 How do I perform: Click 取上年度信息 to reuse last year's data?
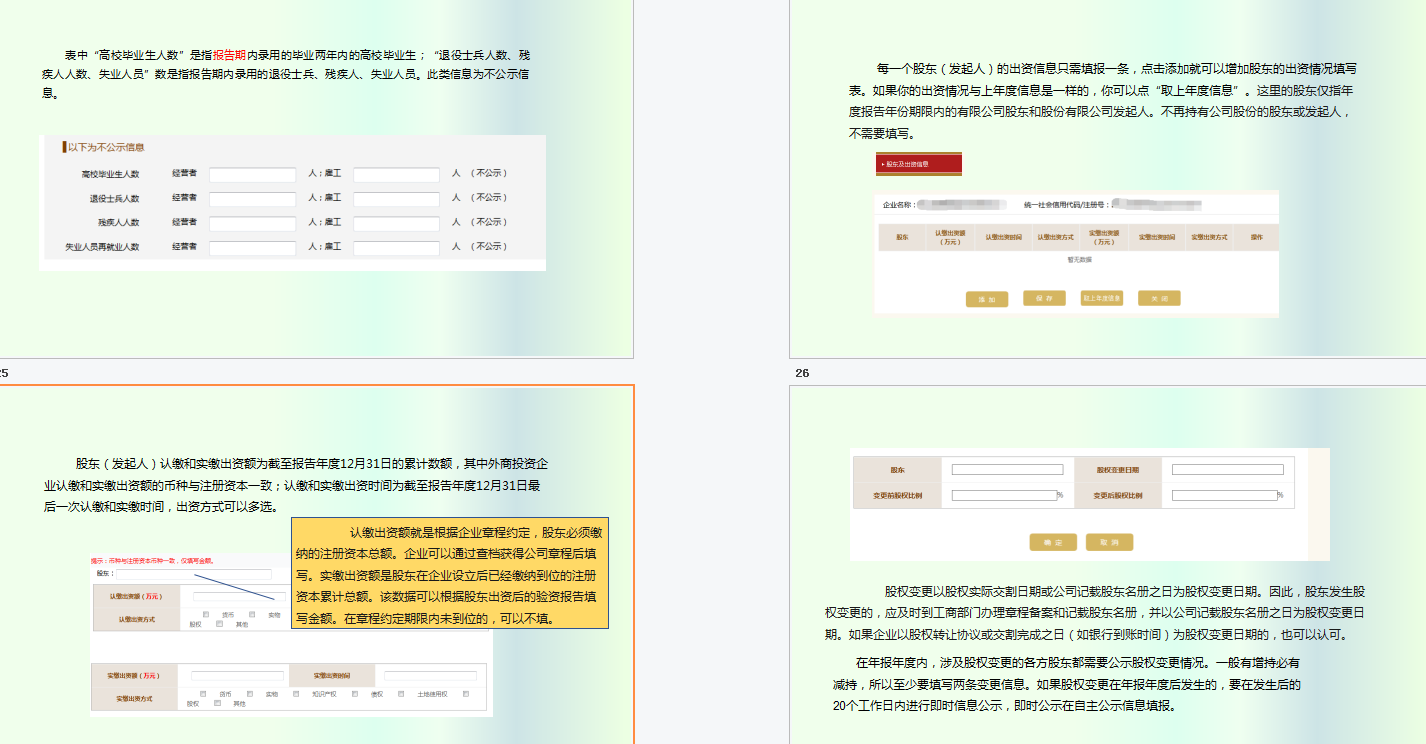(1100, 298)
